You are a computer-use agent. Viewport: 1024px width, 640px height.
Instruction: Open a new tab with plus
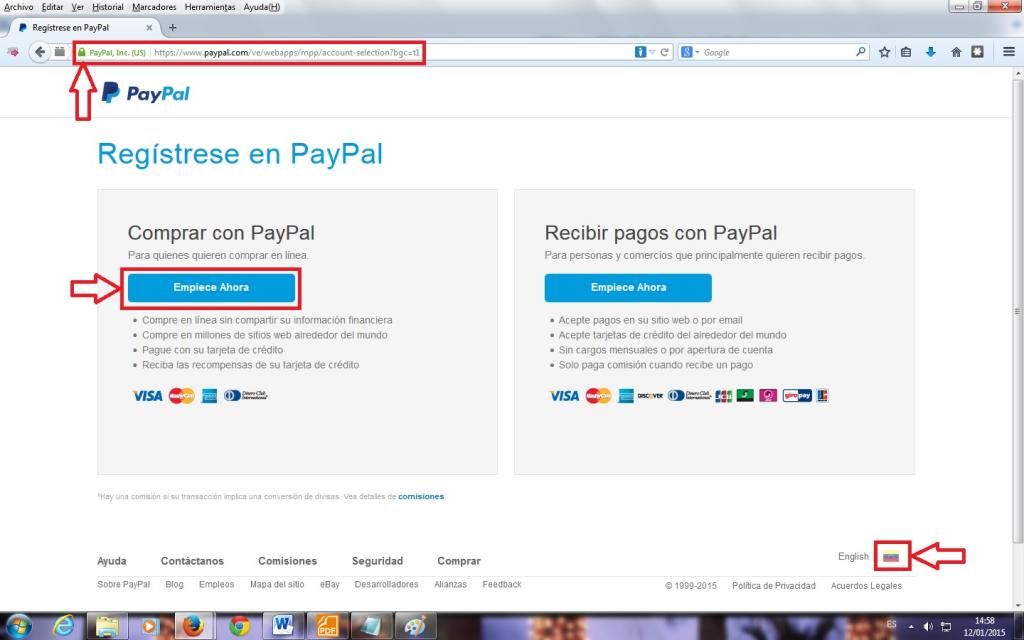tap(172, 27)
